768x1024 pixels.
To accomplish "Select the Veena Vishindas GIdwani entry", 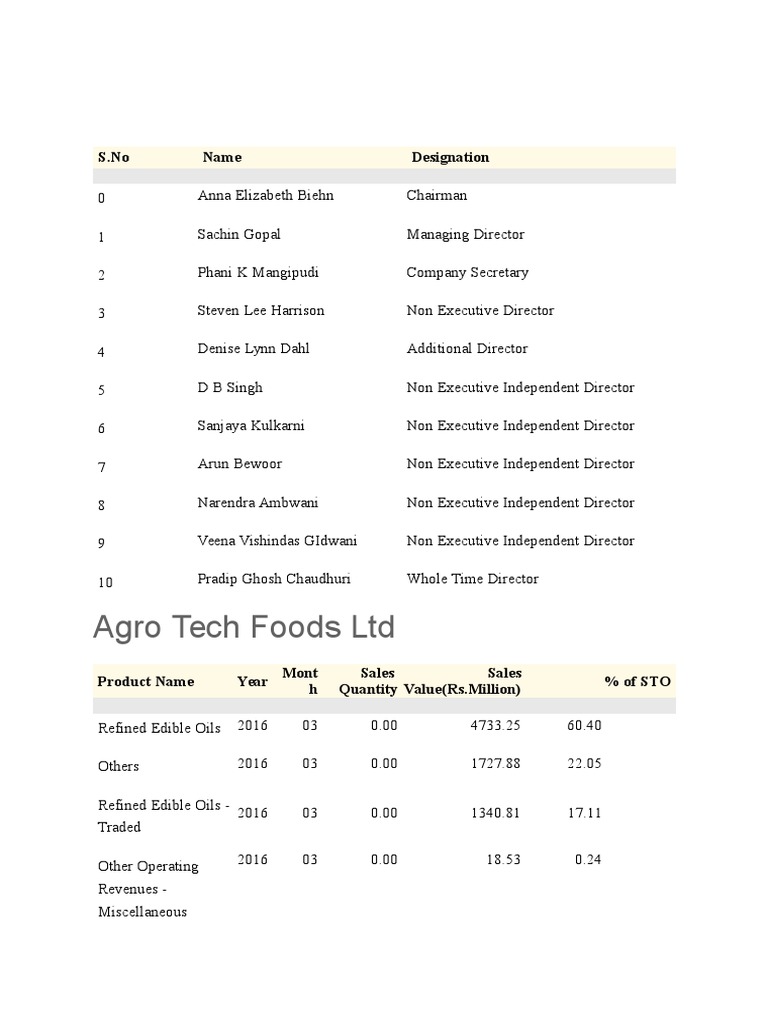I will point(277,541).
